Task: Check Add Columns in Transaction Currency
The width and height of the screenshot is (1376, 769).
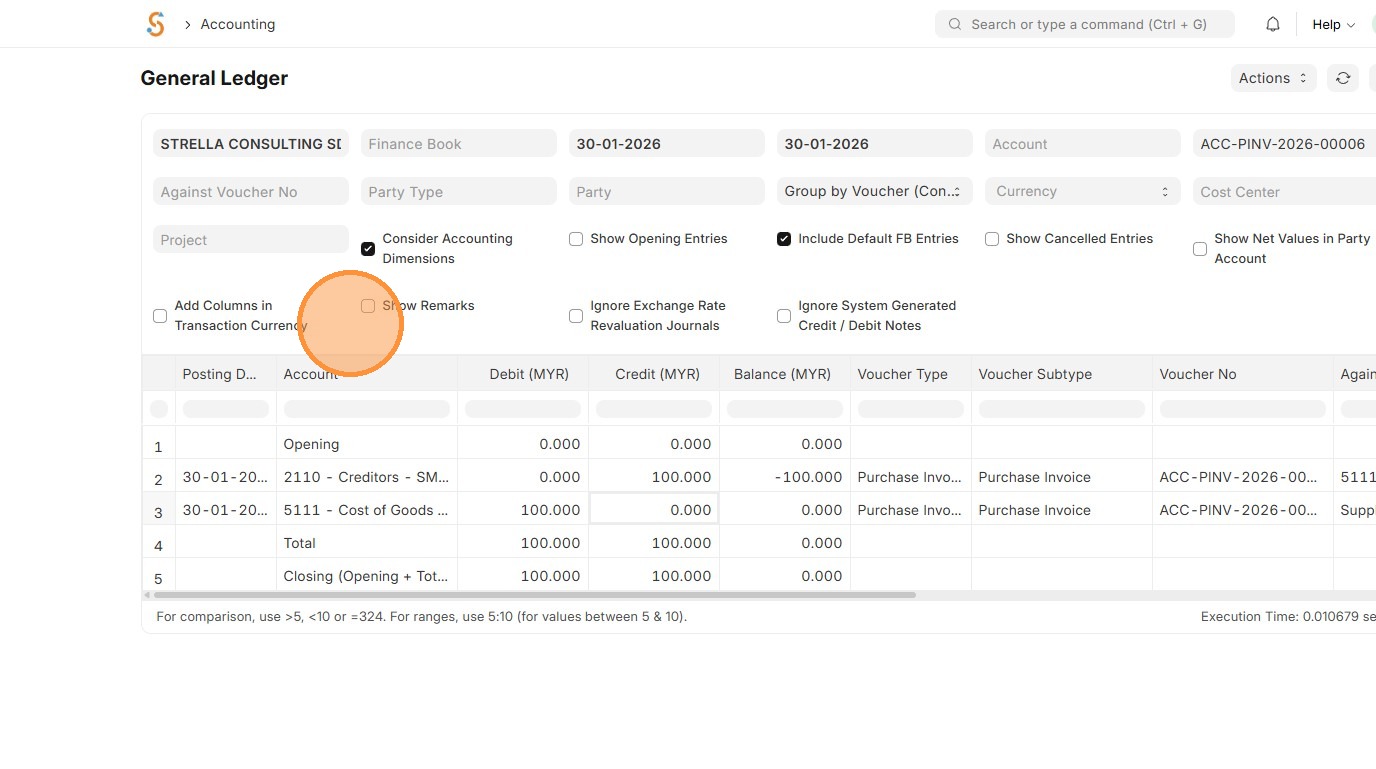Action: coord(160,316)
